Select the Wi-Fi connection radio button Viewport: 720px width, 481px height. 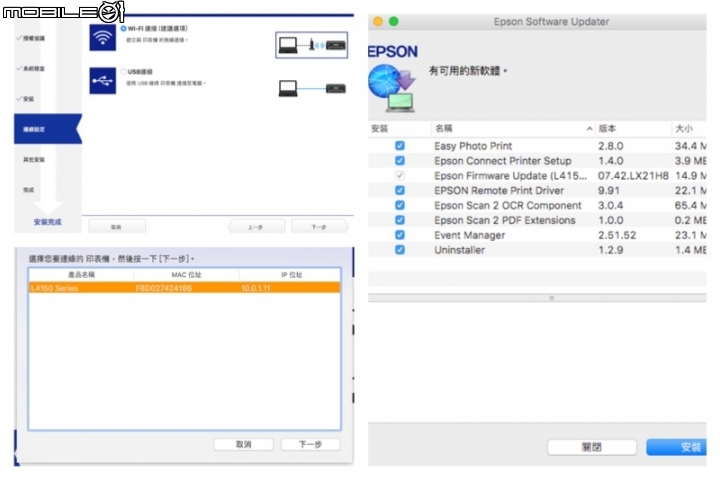click(123, 28)
